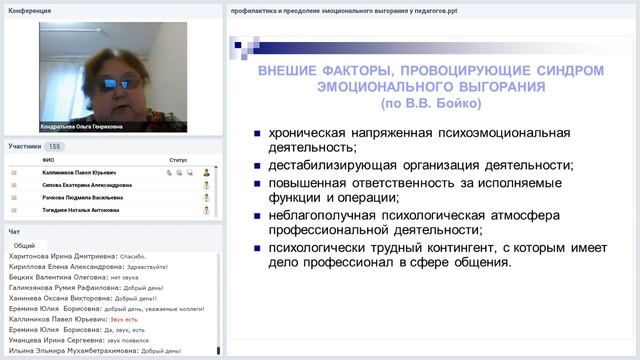Click the chat panel scrollbar
This screenshot has height=360, width=640.
218,304
